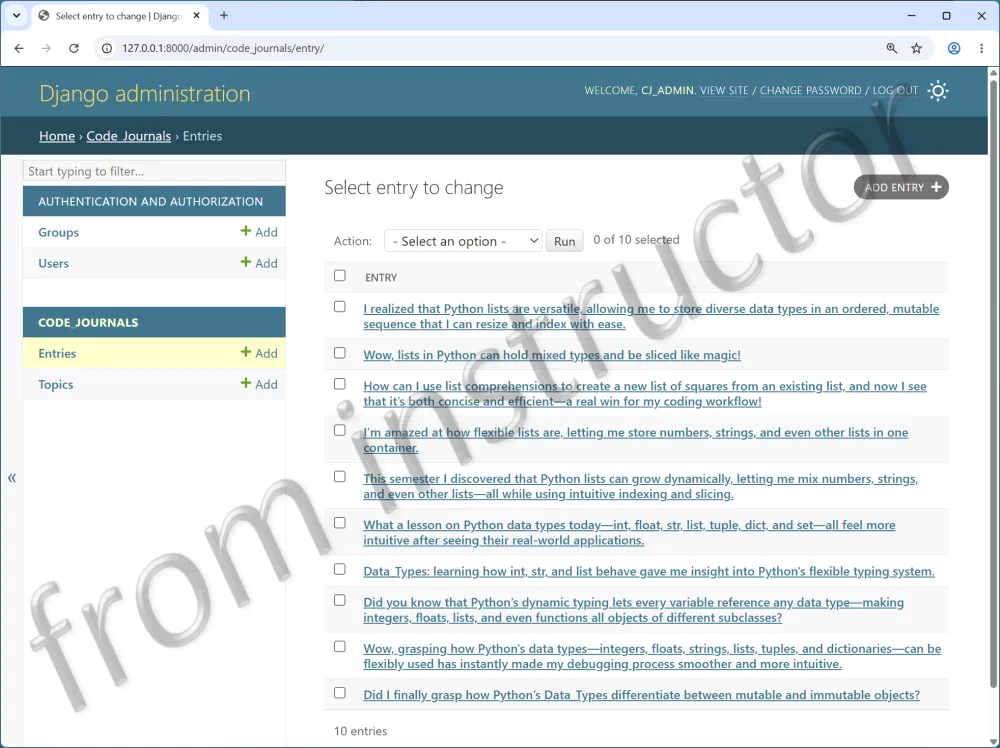The image size is (1000, 748).
Task: Reload the page with the refresh icon
Action: tap(74, 48)
